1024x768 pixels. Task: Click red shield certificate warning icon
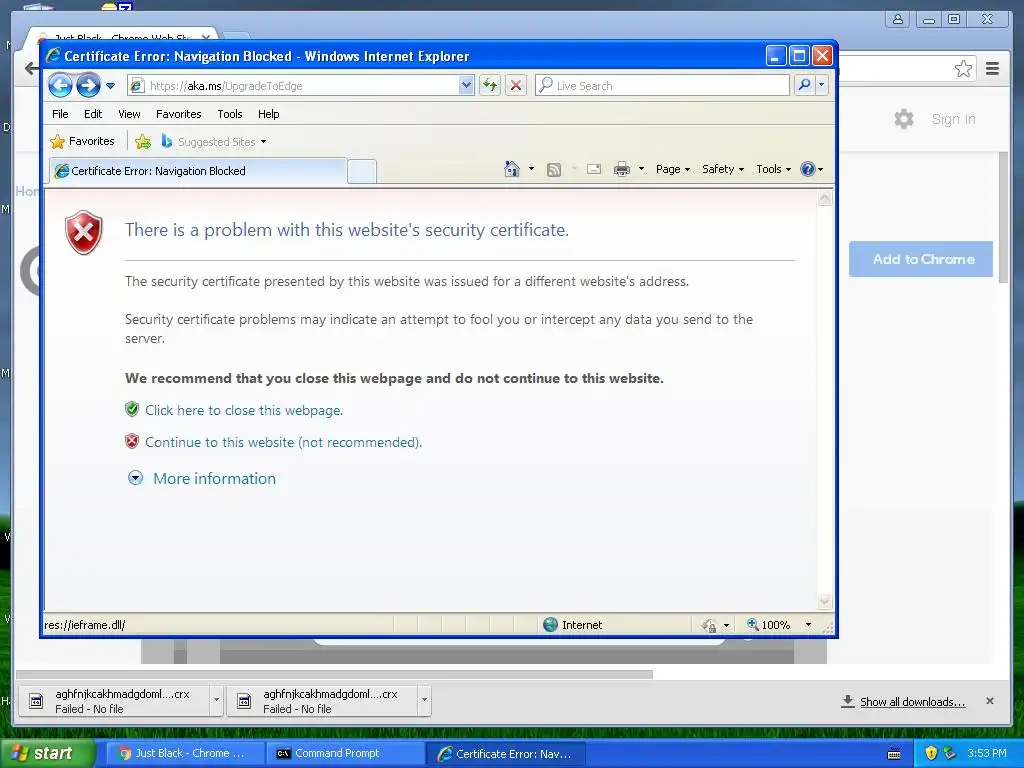84,232
